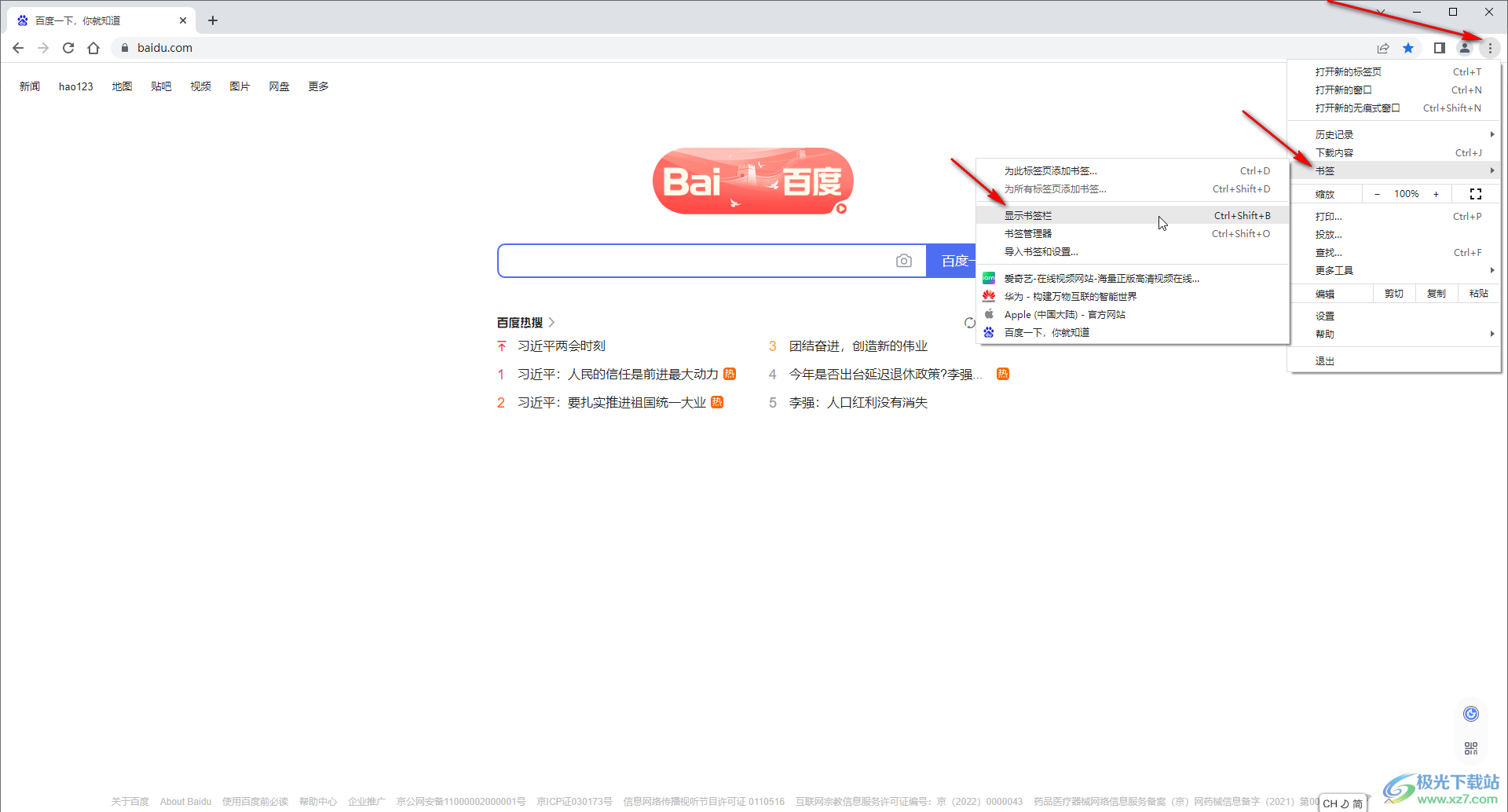Click the Apple bookmark favicon
The height and width of the screenshot is (812, 1508).
989,314
